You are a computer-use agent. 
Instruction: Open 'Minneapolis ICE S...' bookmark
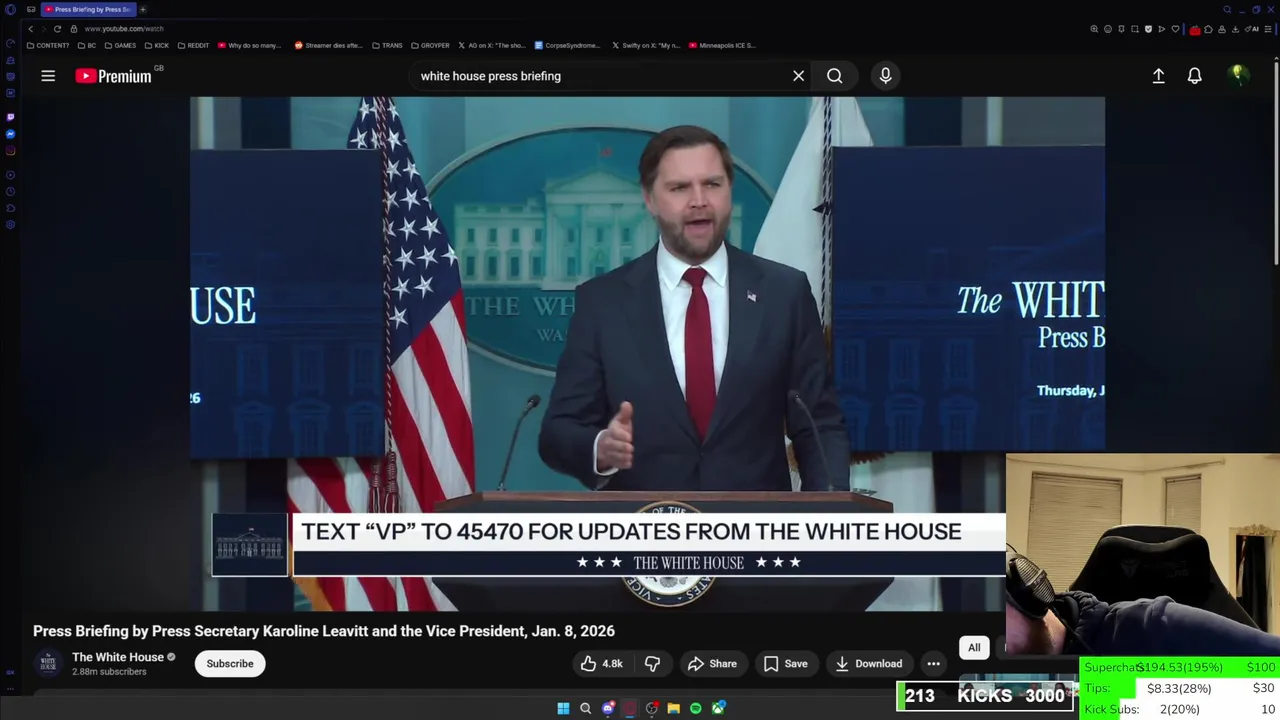tap(722, 45)
